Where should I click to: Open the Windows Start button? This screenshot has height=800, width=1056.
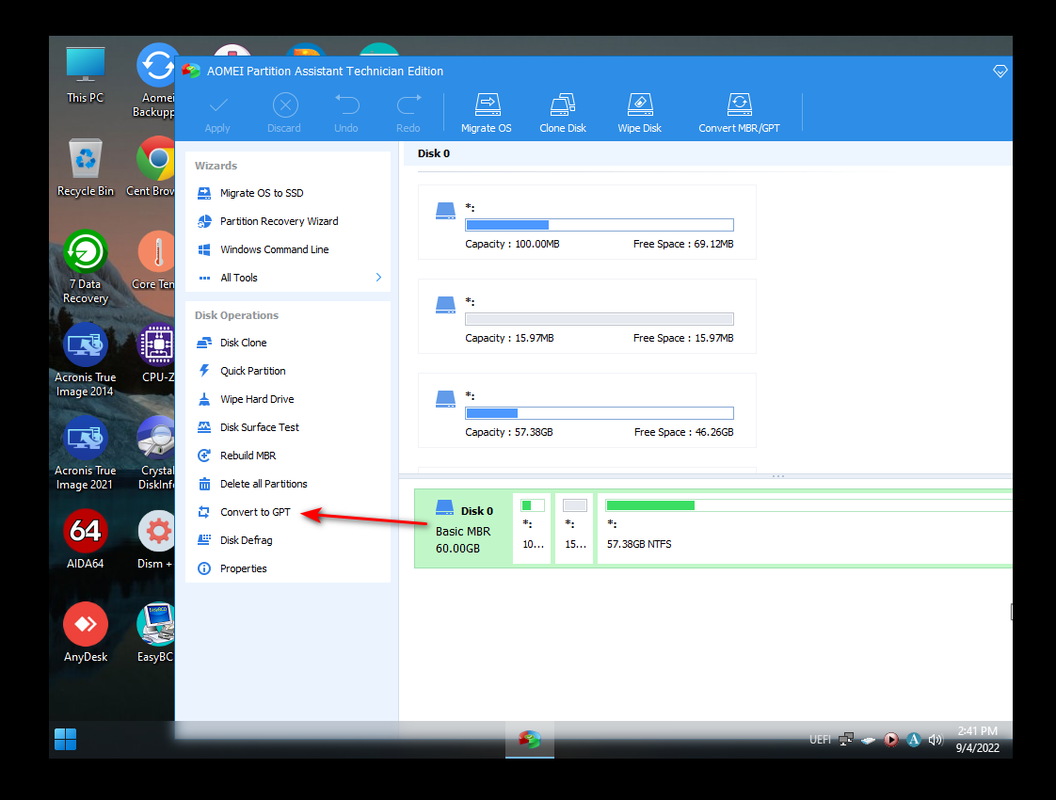pos(65,739)
